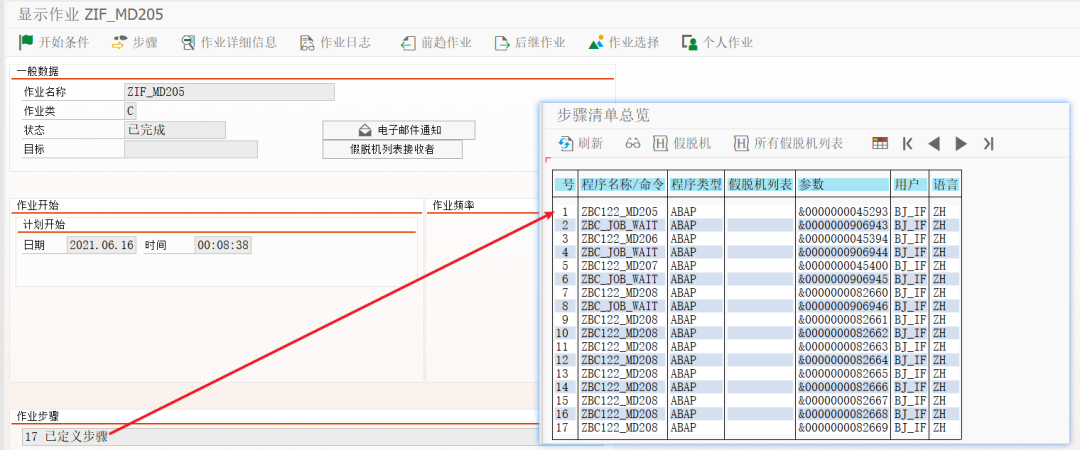The image size is (1080, 450).
Task: Click the 电子邮件通知 email notification button
Action: (399, 130)
